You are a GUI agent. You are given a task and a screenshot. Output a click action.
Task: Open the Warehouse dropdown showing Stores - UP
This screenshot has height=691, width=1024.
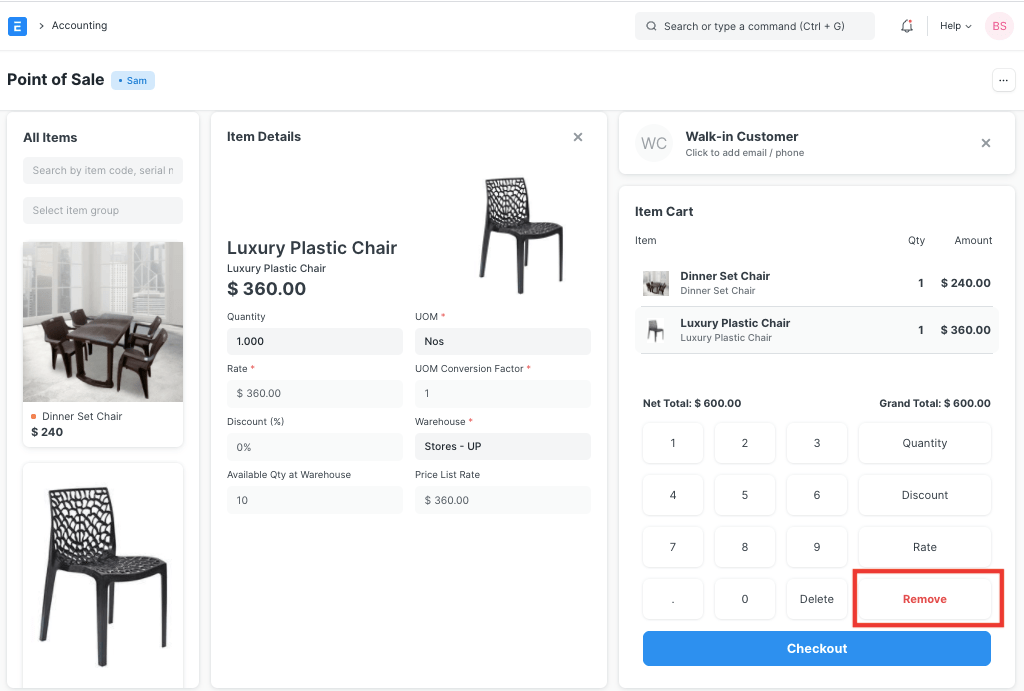502,446
